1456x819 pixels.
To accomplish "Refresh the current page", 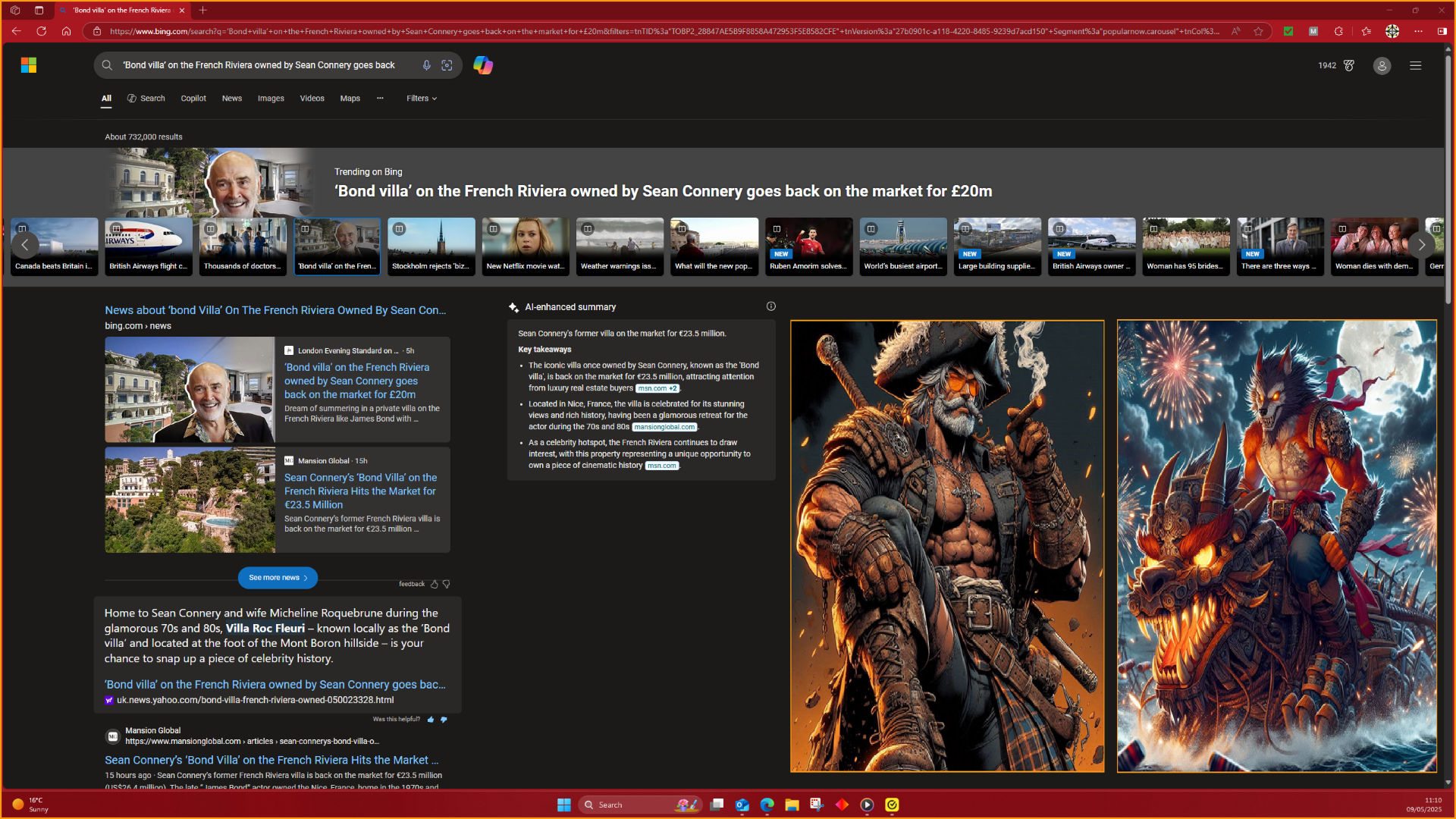I will [x=41, y=31].
